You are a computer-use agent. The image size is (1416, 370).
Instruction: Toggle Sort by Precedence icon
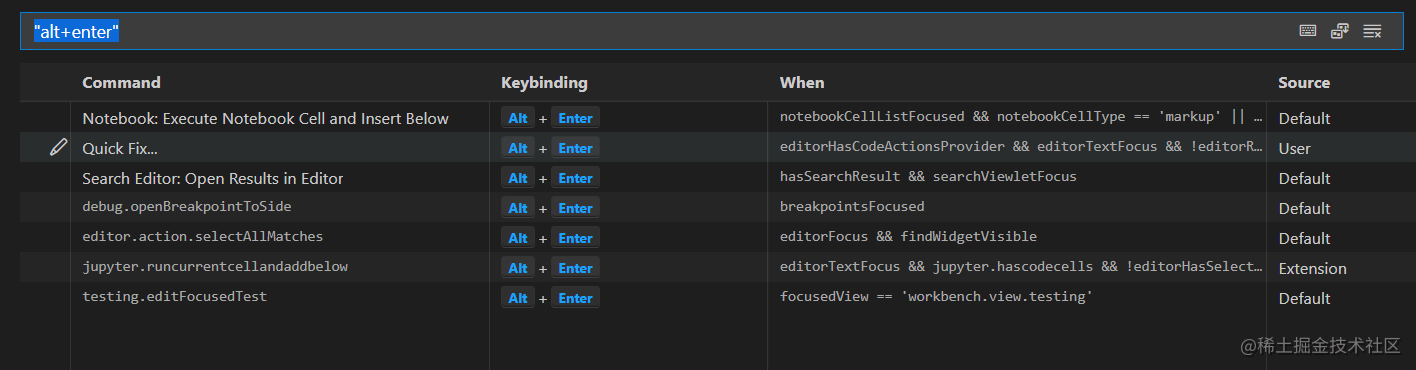(1340, 31)
